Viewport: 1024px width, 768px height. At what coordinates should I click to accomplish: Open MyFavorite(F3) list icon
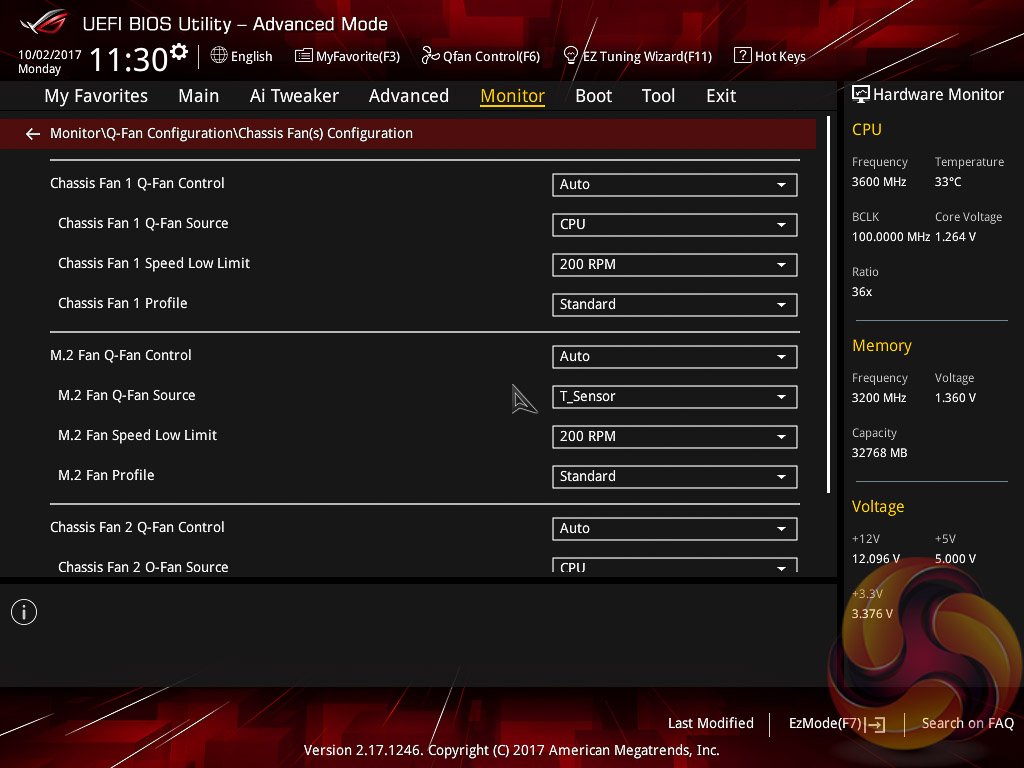tap(304, 56)
